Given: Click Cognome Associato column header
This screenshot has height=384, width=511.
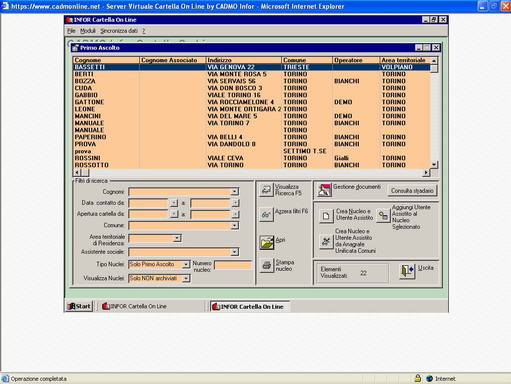Looking at the screenshot, I should click(x=172, y=60).
